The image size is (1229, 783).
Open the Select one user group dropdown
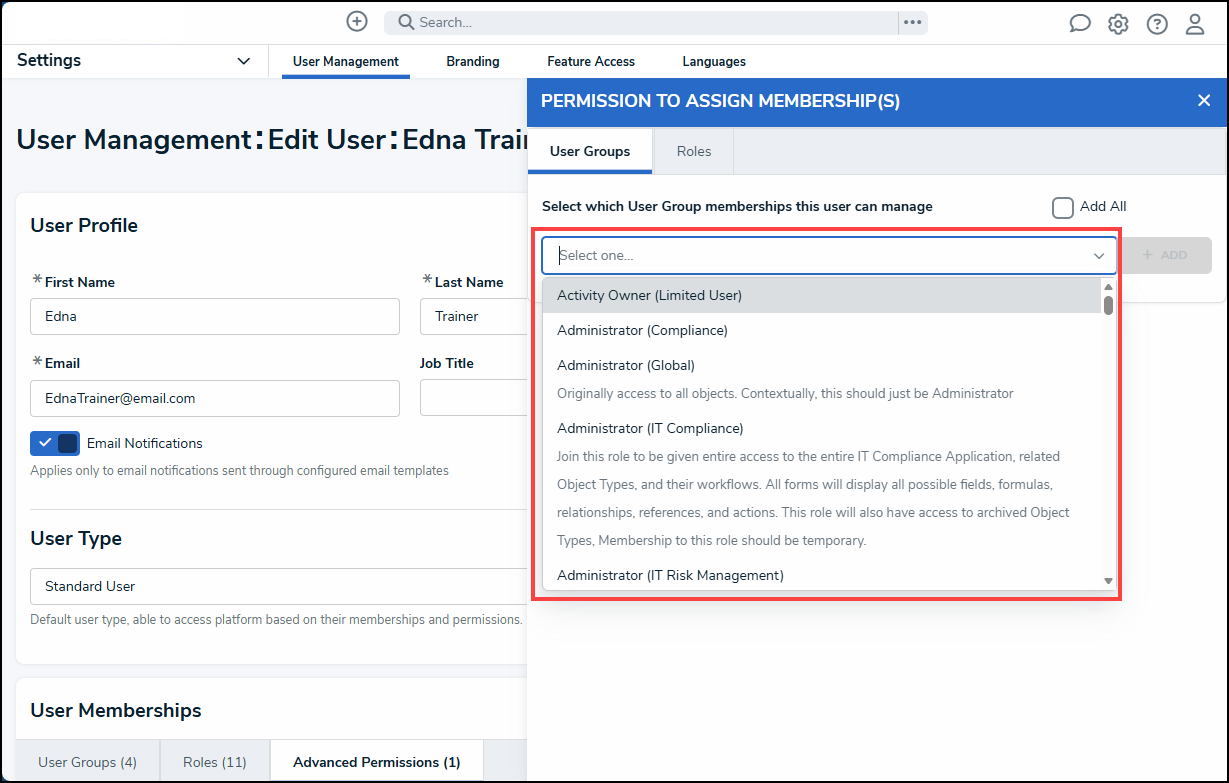[829, 255]
